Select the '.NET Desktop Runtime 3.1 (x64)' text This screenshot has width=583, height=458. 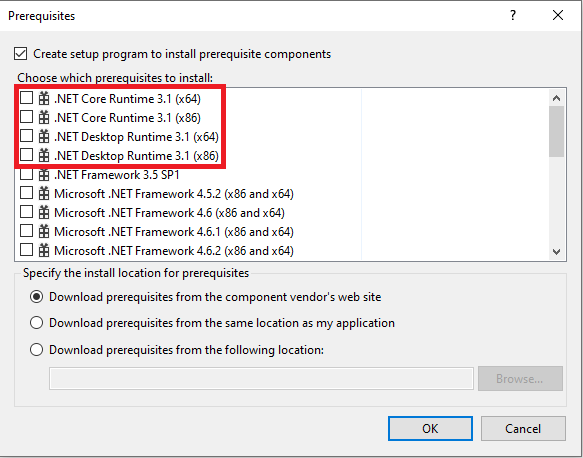[136, 137]
